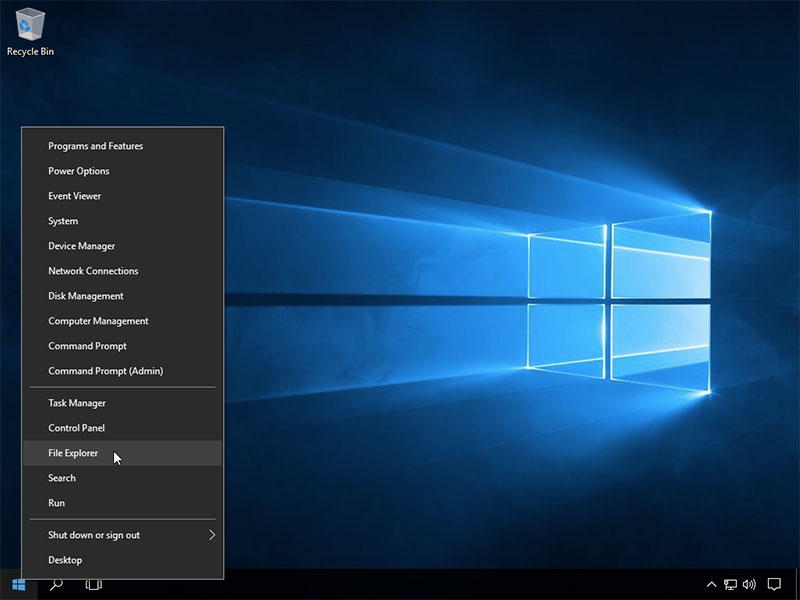Screen dimensions: 800x600
Task: Open Task Manager
Action: click(77, 403)
